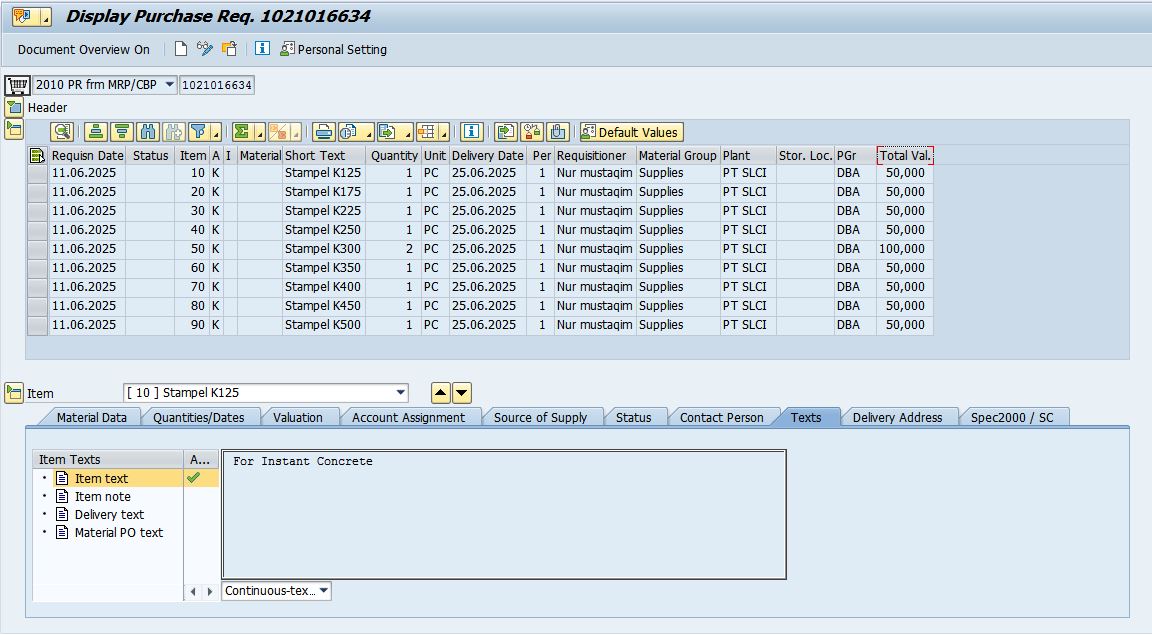Switch to the Valuation tab

click(x=298, y=417)
